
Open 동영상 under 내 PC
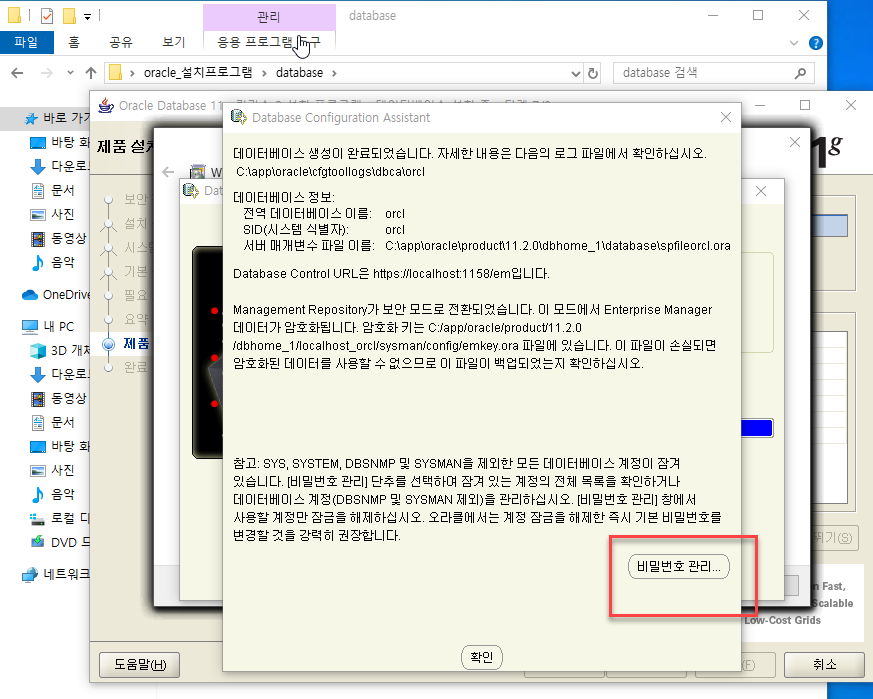58,398
